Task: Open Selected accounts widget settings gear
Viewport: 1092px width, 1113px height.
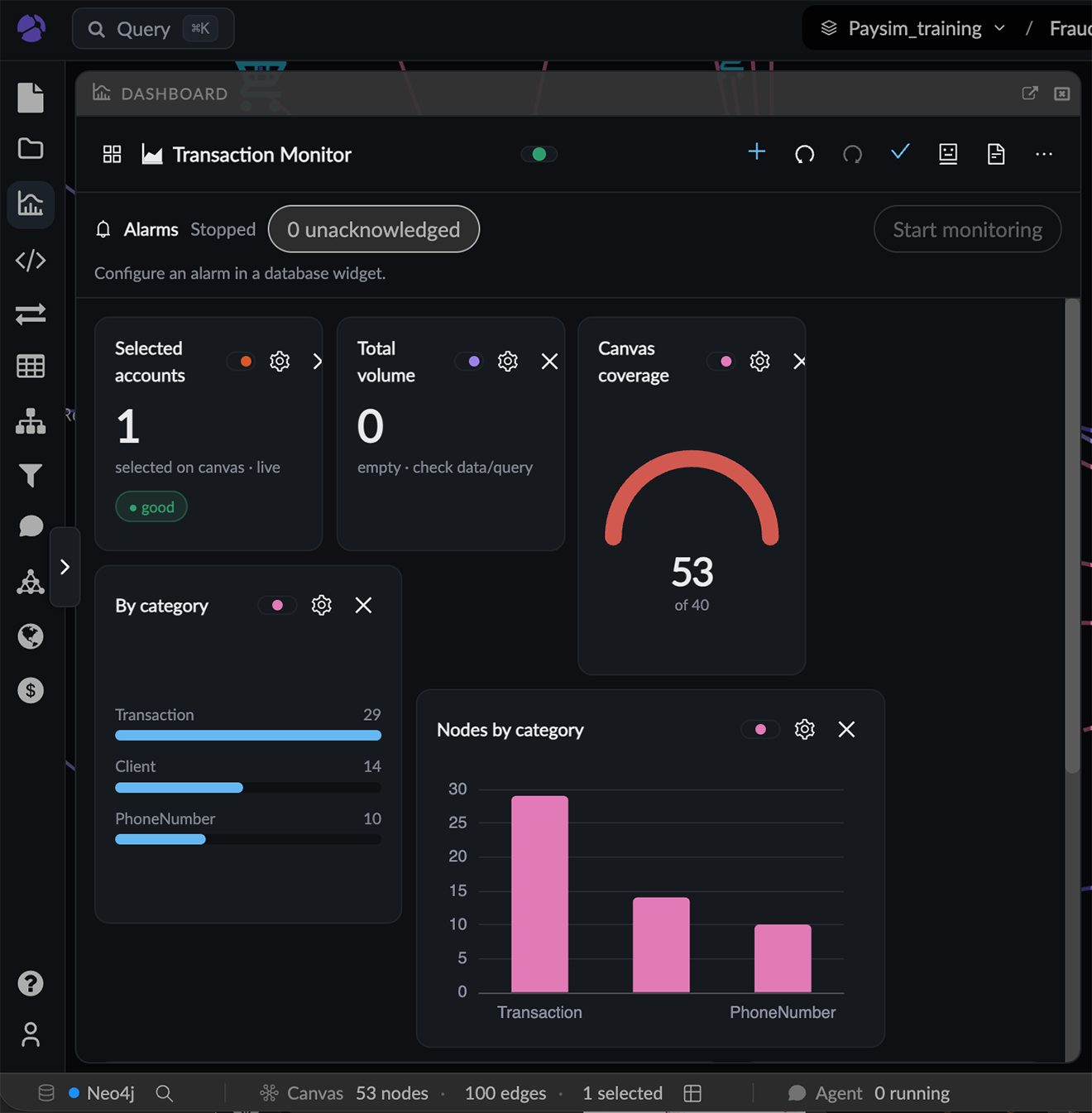Action: click(x=280, y=361)
